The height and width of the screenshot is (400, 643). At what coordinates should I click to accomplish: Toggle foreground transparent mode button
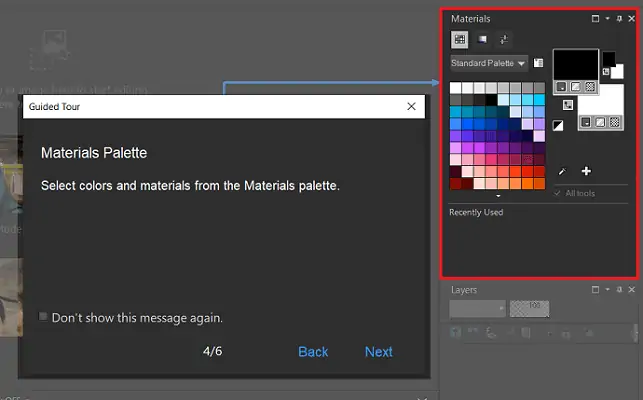pos(591,86)
